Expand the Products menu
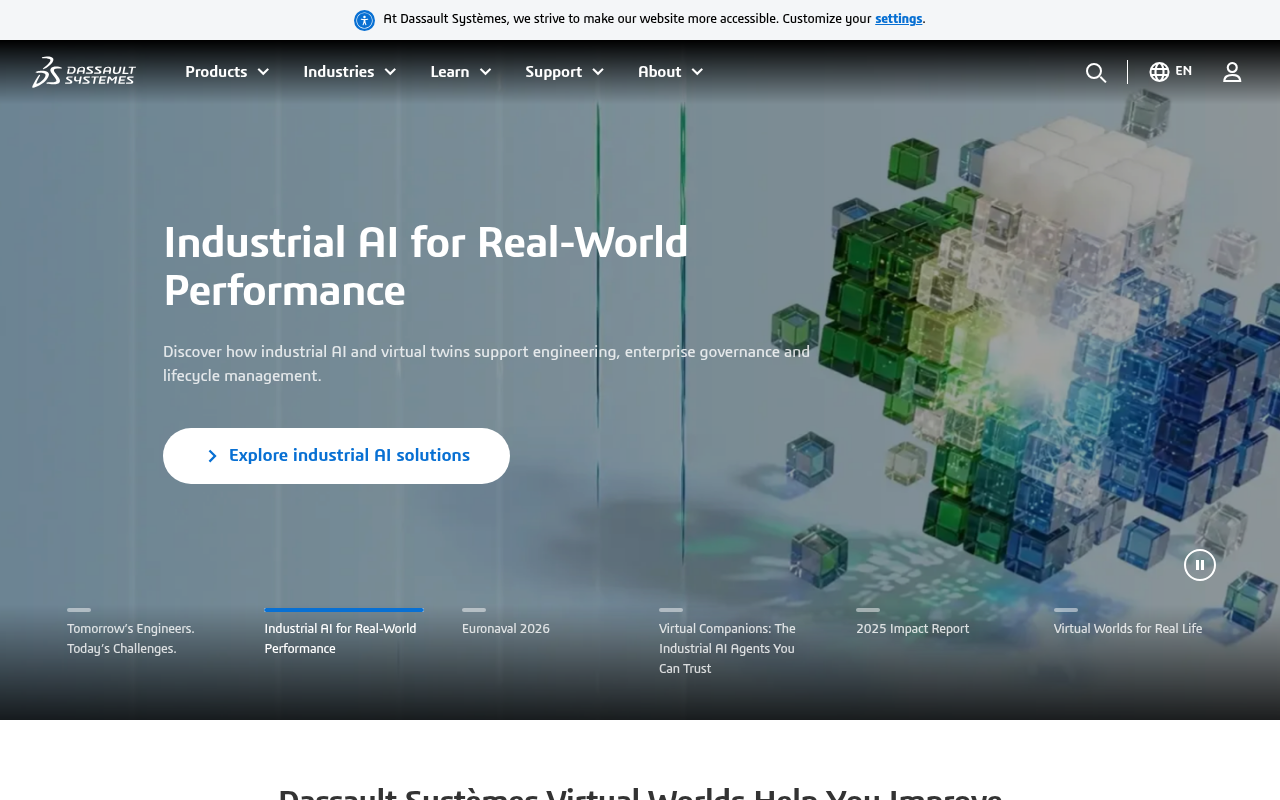This screenshot has width=1280, height=800. (x=227, y=72)
